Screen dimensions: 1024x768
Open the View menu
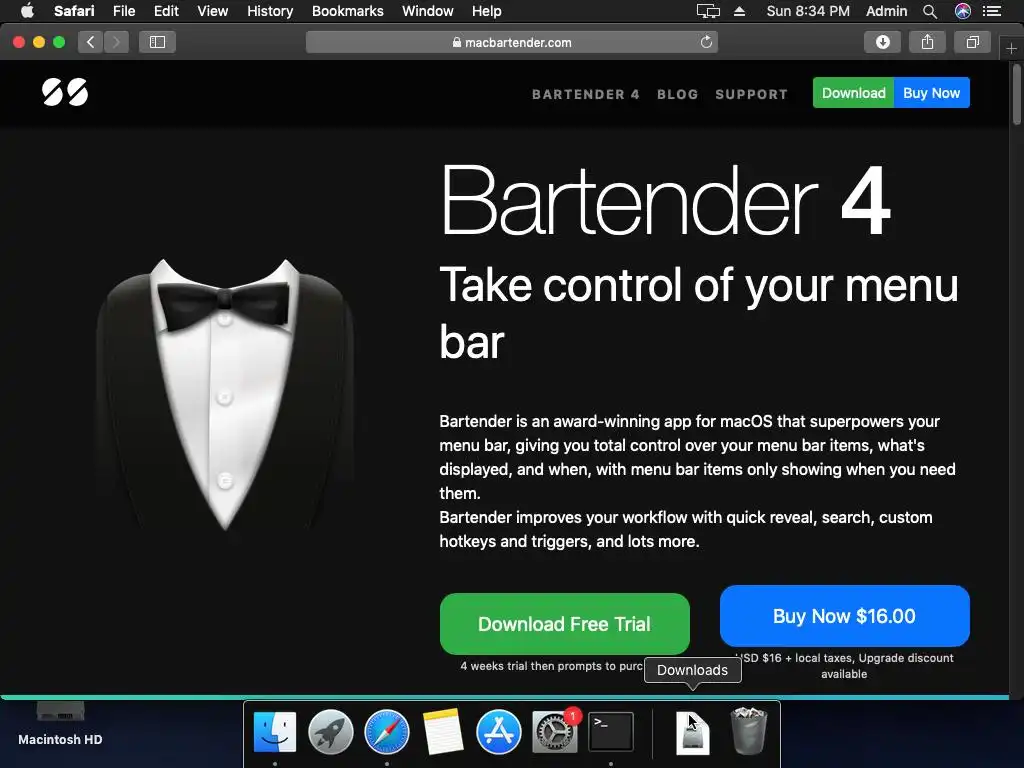click(213, 11)
